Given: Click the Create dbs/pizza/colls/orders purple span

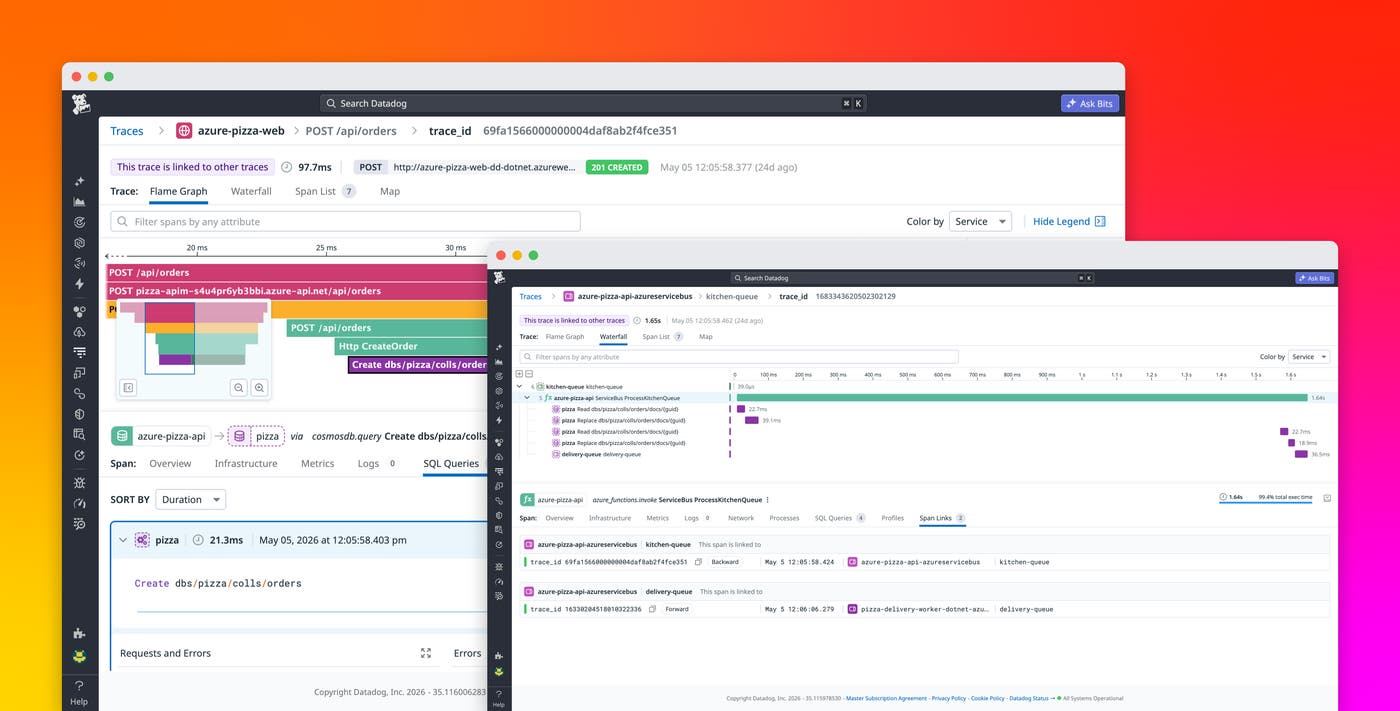Looking at the screenshot, I should click(x=418, y=365).
